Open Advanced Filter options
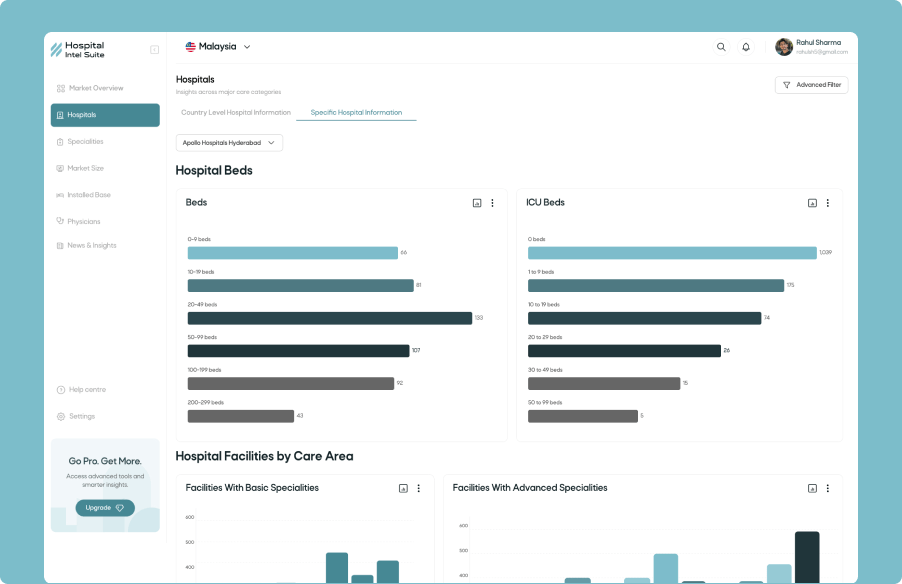902x584 pixels. coord(811,85)
